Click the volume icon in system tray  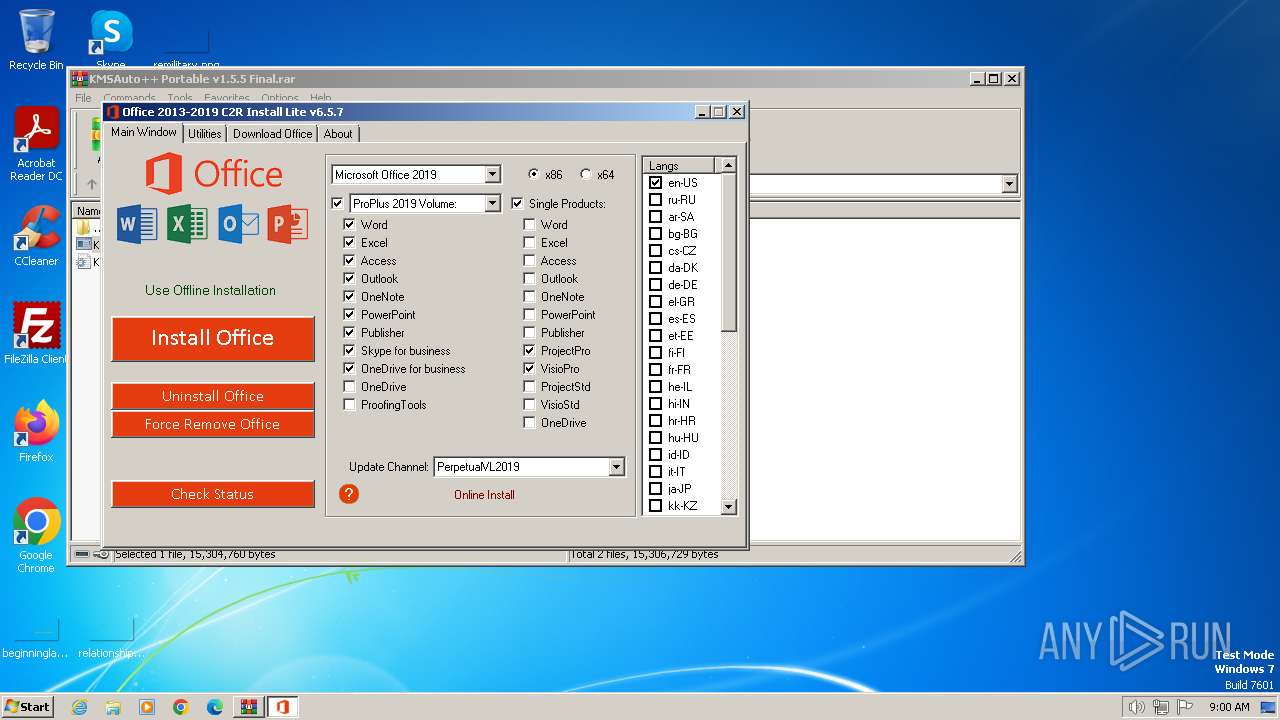pos(1136,707)
